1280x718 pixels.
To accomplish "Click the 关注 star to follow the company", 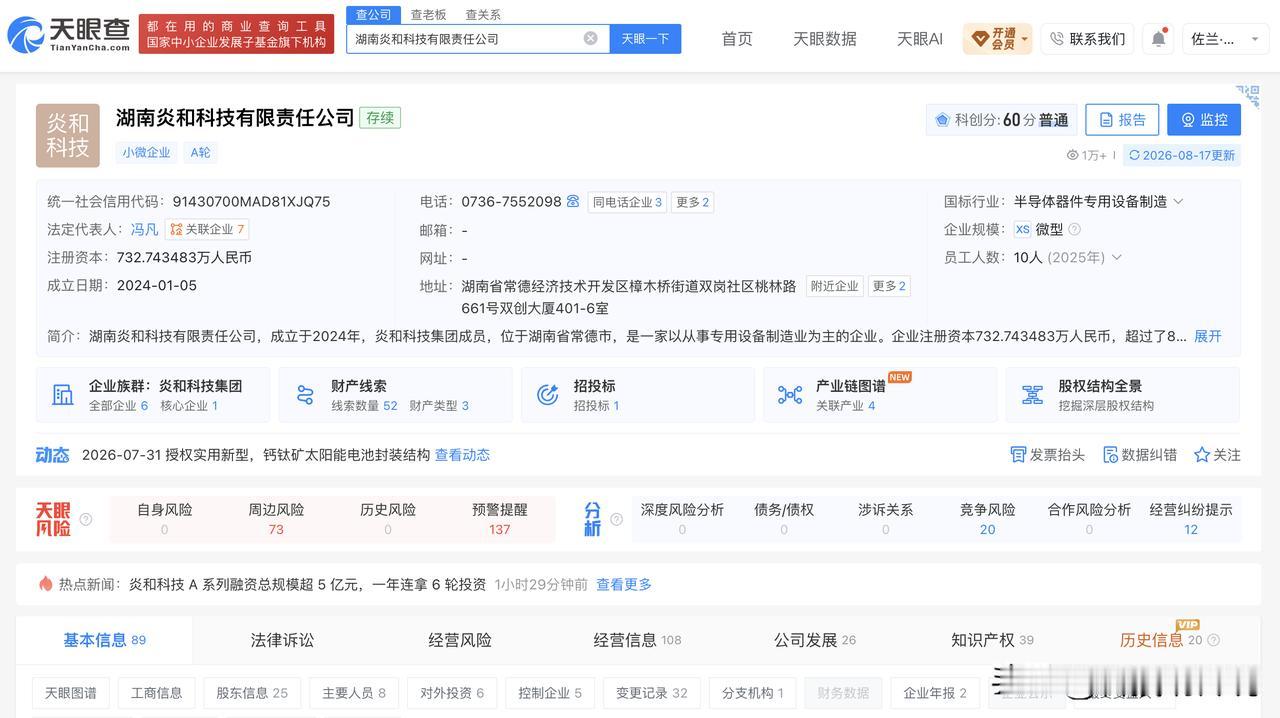I will (1217, 455).
